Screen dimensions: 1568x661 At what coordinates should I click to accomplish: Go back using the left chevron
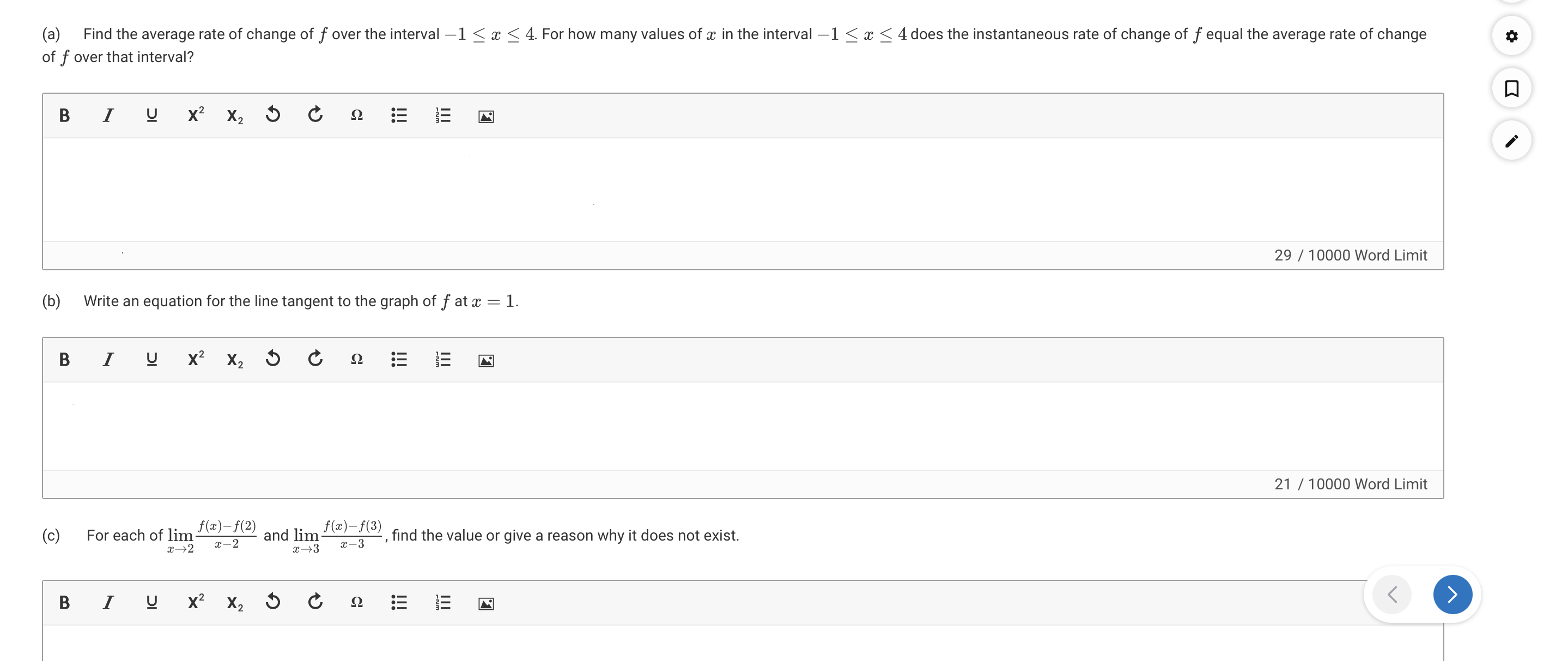point(1391,594)
